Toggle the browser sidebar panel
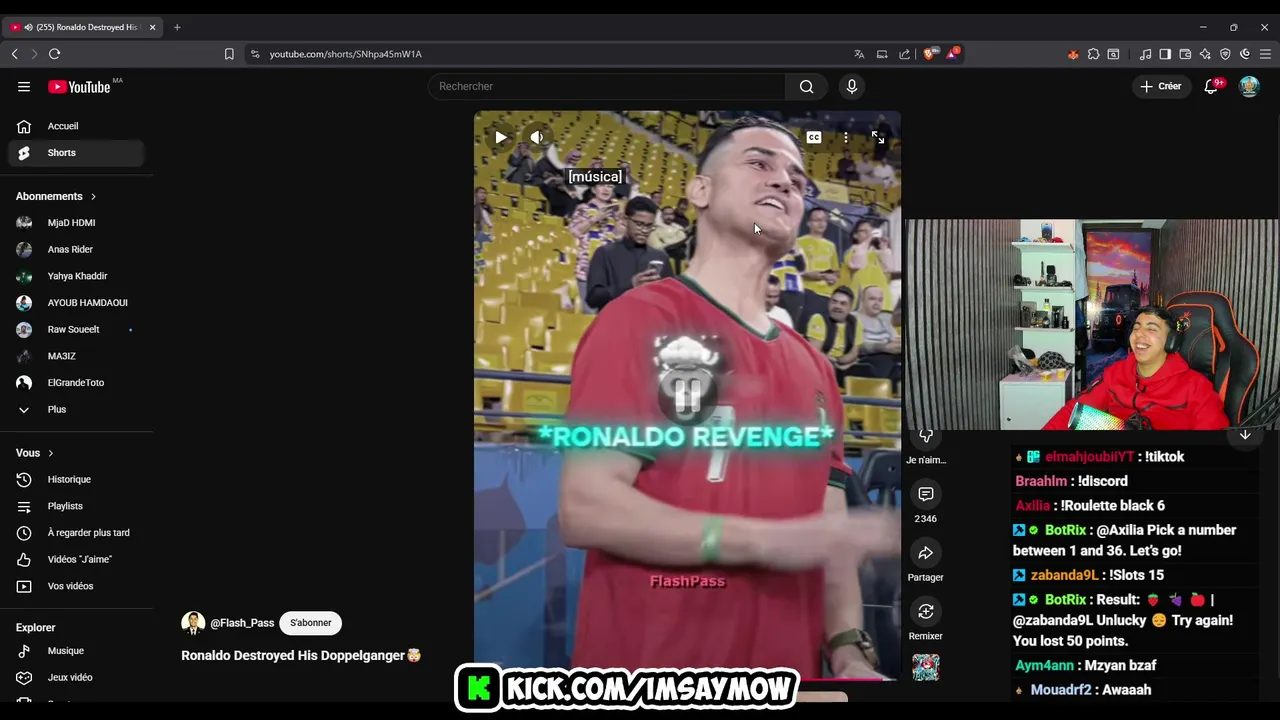Screen dimensions: 1280x720 (x=1165, y=54)
